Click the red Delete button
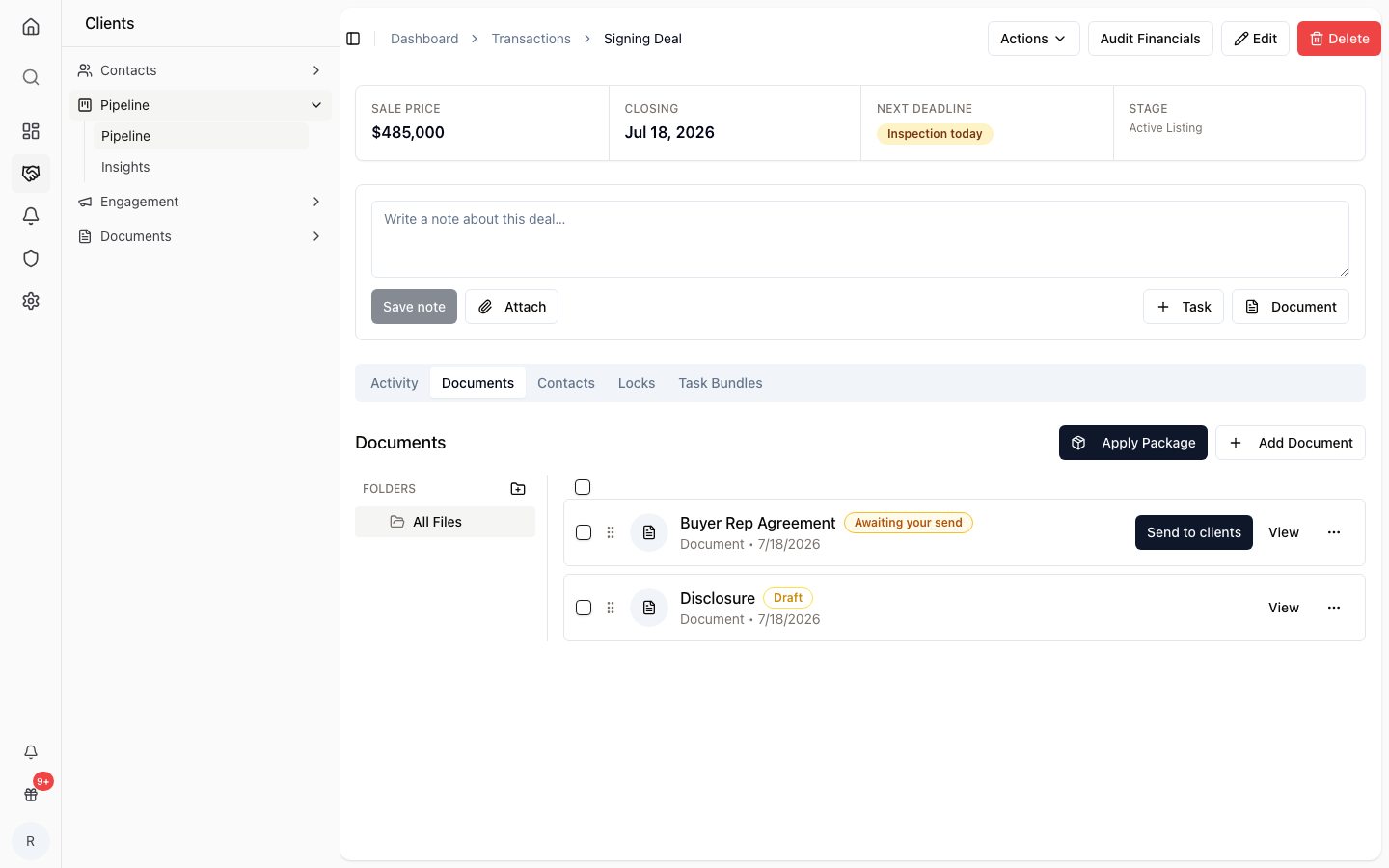This screenshot has width=1389, height=868. pos(1339,39)
